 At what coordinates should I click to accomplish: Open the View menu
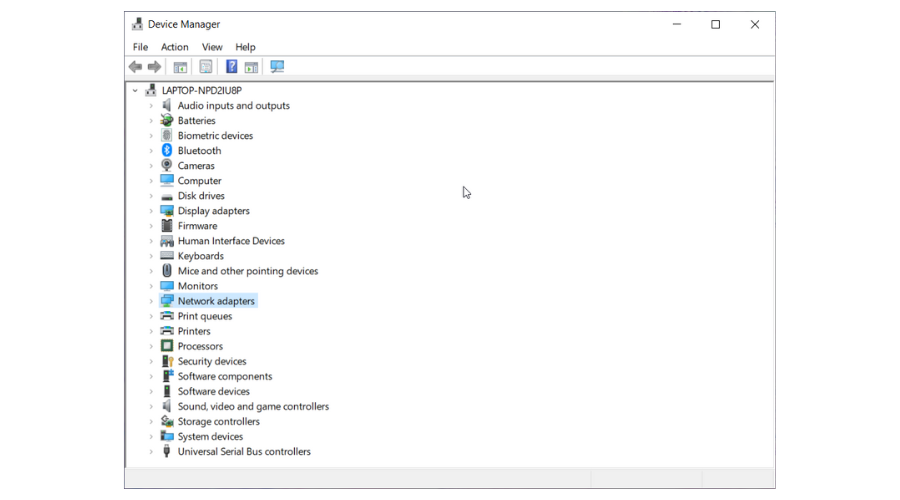(x=212, y=47)
